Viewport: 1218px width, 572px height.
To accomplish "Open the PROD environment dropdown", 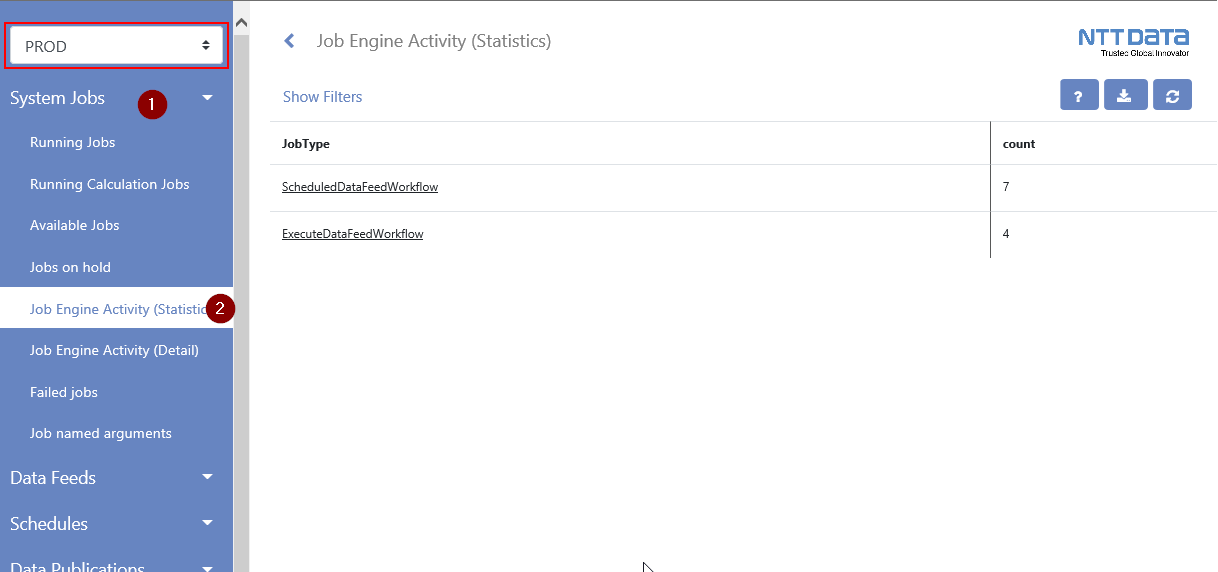I will (117, 46).
